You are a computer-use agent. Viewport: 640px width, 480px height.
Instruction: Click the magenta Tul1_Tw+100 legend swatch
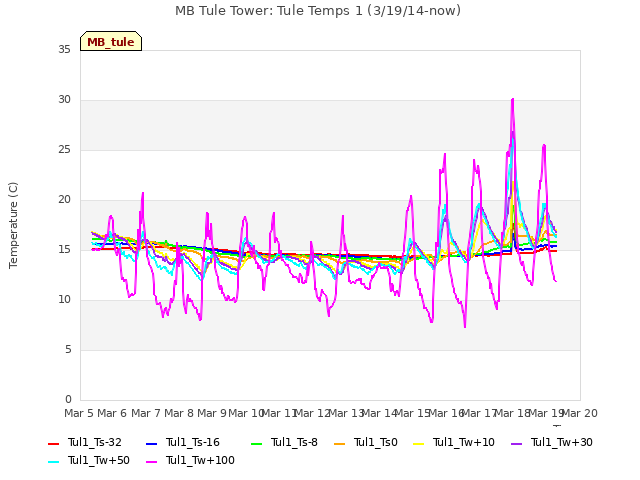[x=151, y=461]
